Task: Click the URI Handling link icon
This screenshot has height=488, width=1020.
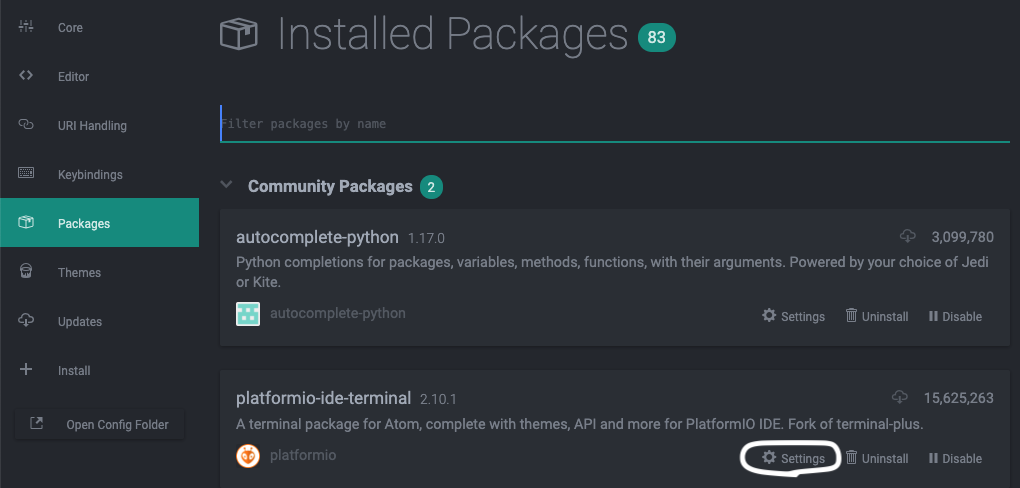Action: click(x=26, y=124)
